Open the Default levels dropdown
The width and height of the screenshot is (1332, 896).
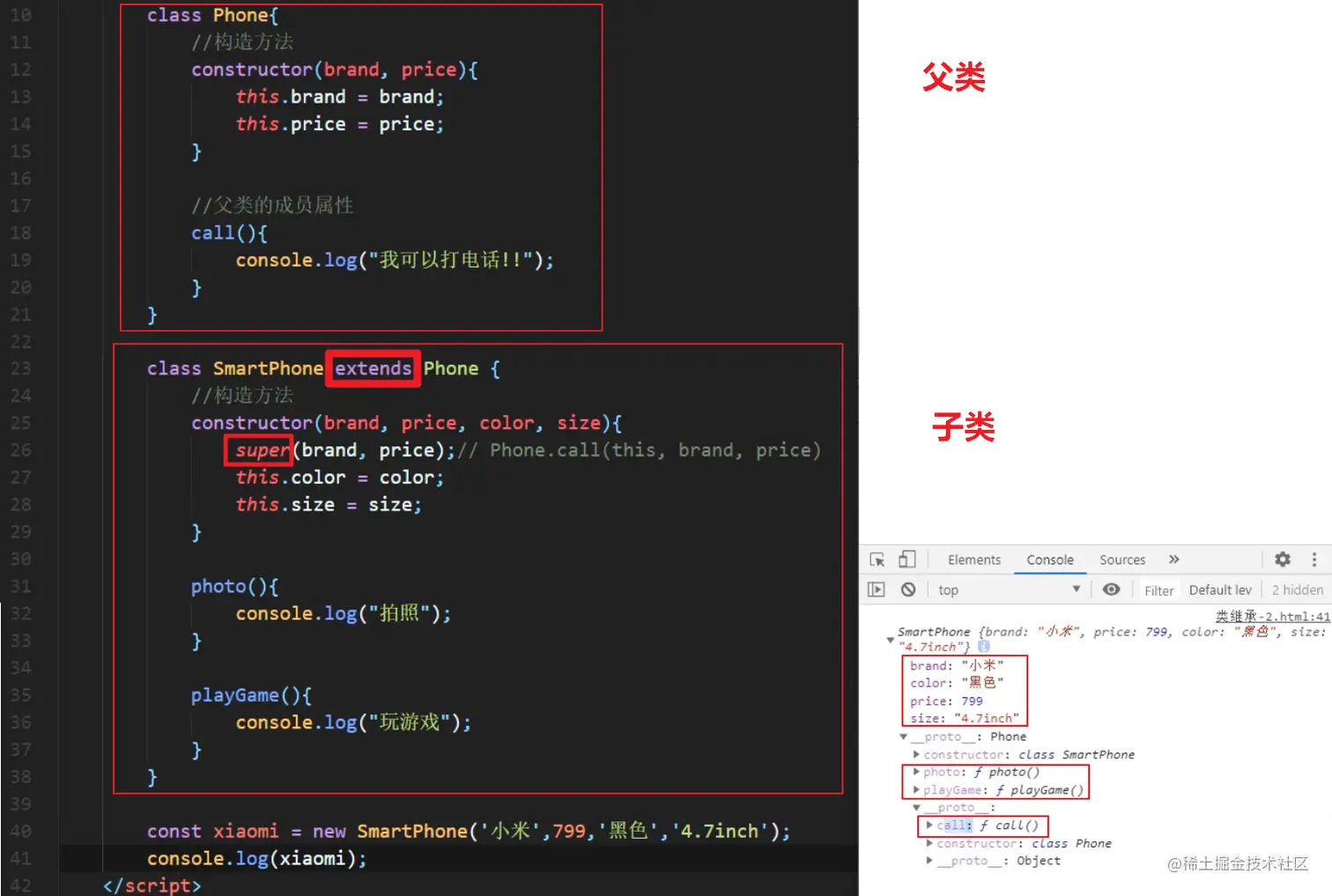(1220, 590)
